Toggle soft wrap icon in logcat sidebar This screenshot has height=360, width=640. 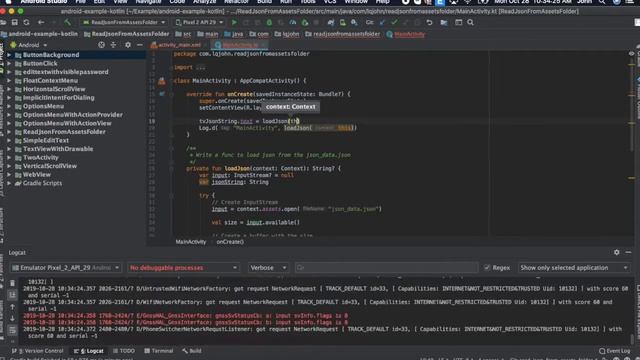[x=13, y=330]
